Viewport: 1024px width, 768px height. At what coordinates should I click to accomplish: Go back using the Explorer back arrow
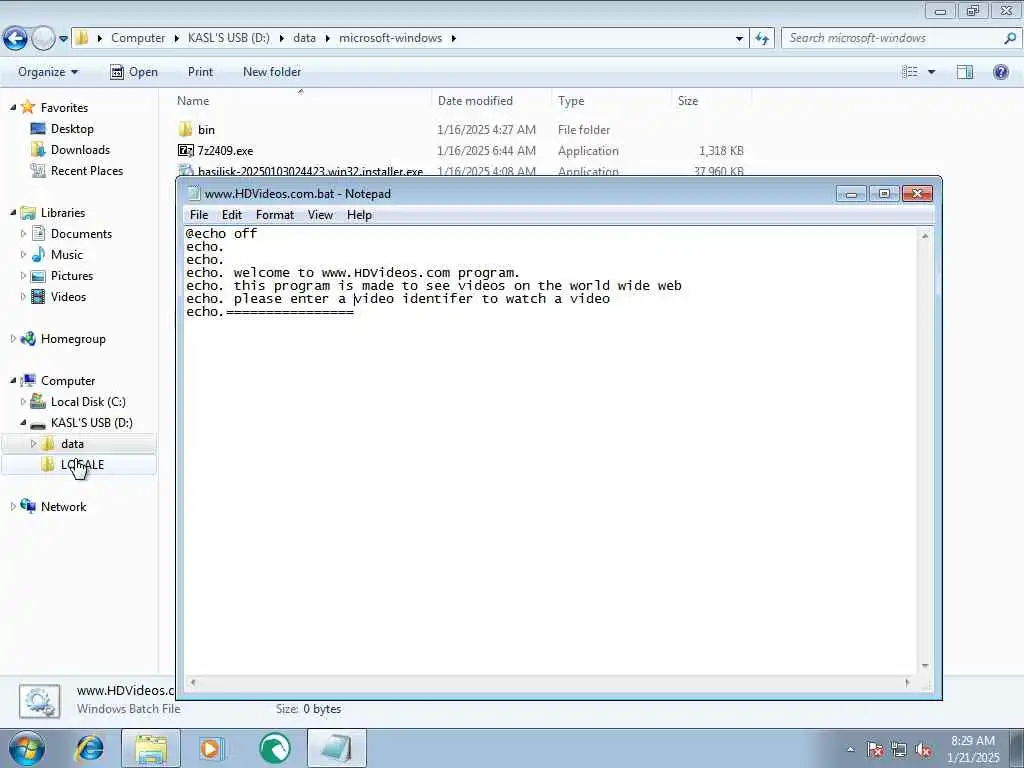tap(15, 38)
